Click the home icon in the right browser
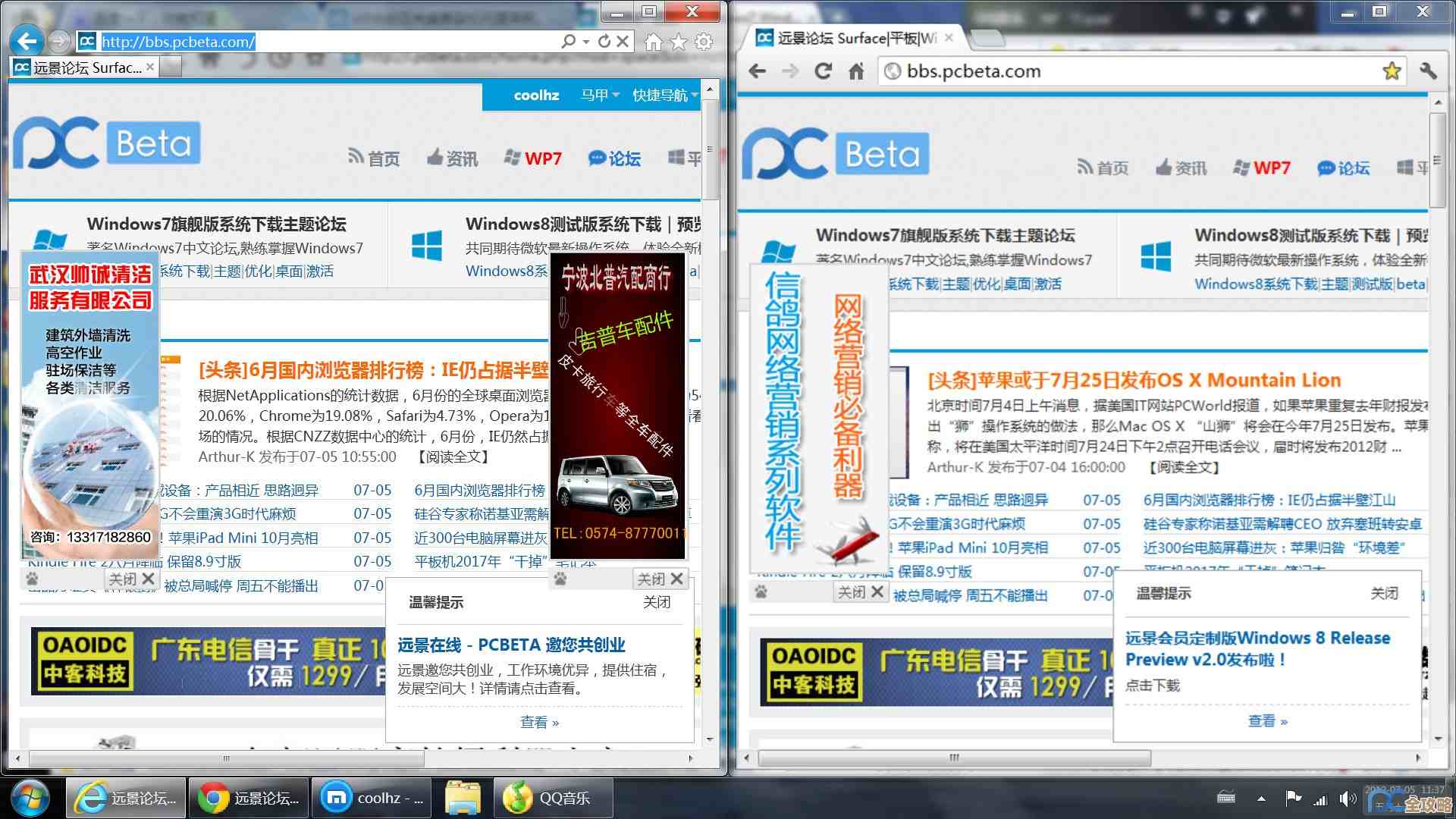 tap(856, 71)
